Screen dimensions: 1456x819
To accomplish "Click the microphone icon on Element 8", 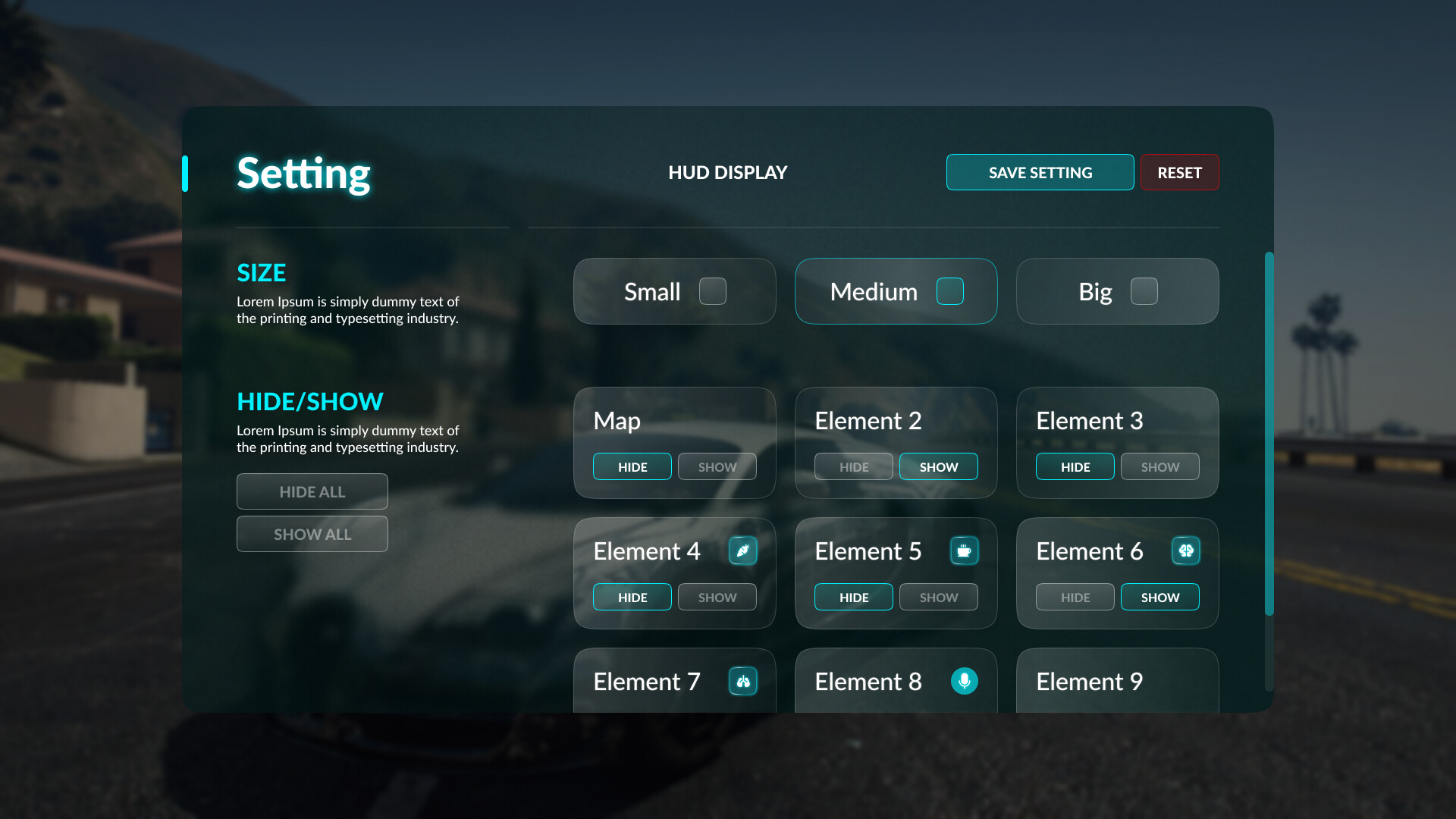I will [x=964, y=681].
